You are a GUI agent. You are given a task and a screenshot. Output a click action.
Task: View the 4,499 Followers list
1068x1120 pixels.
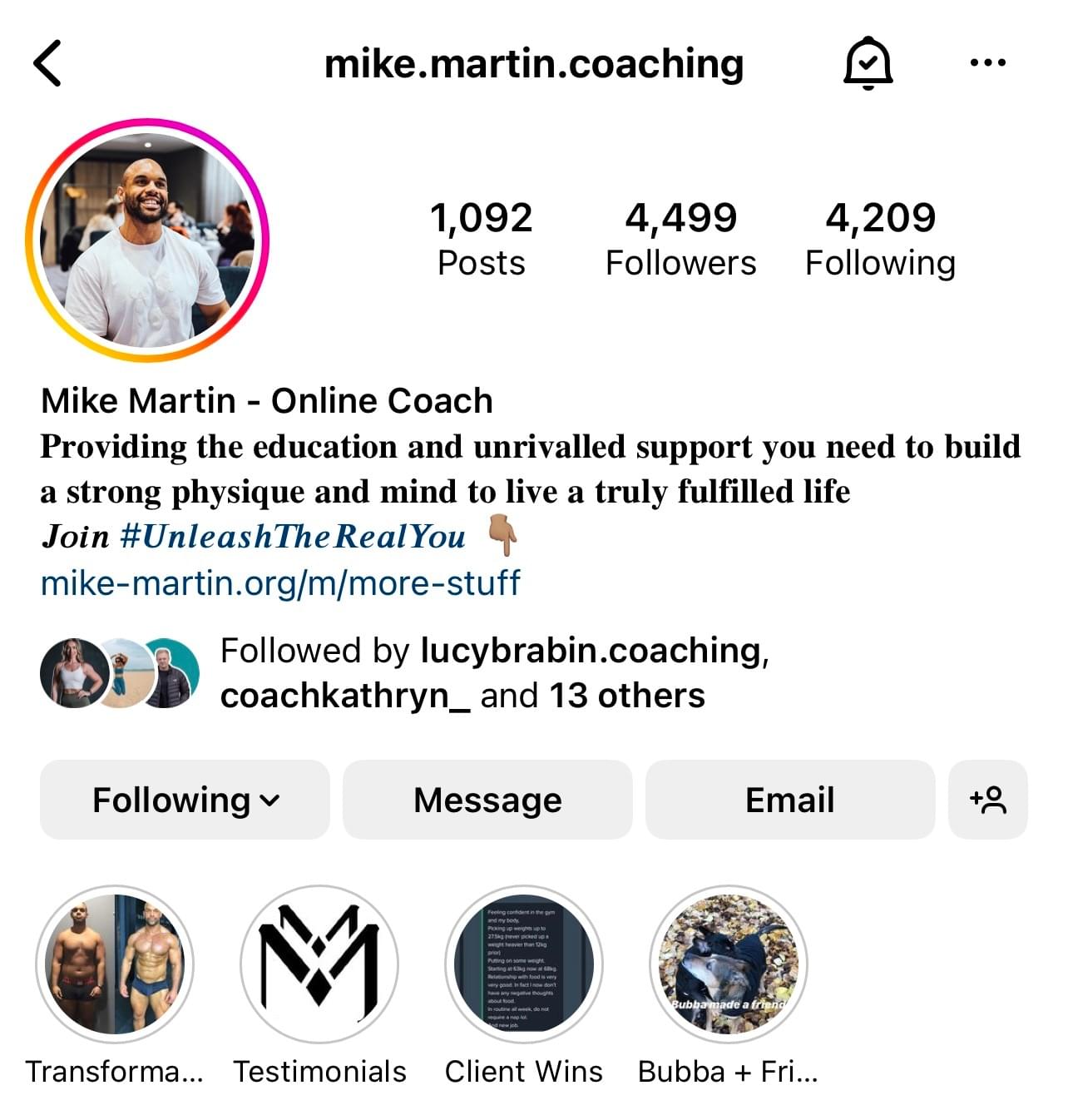coord(680,239)
